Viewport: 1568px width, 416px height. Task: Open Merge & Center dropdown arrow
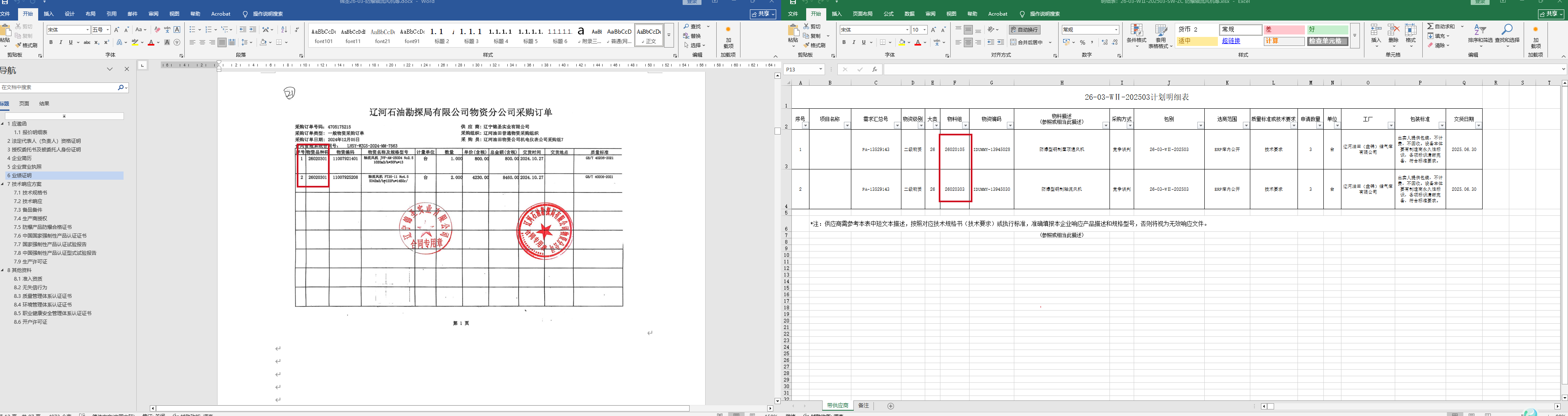tap(1050, 43)
